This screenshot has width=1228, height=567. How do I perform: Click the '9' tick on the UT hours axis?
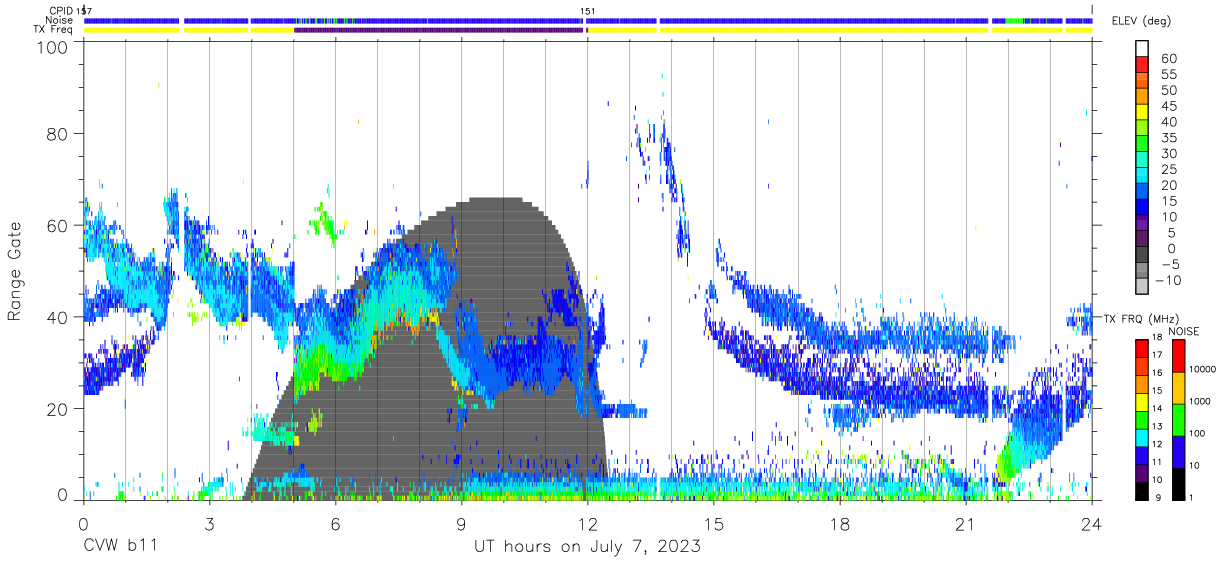point(461,523)
